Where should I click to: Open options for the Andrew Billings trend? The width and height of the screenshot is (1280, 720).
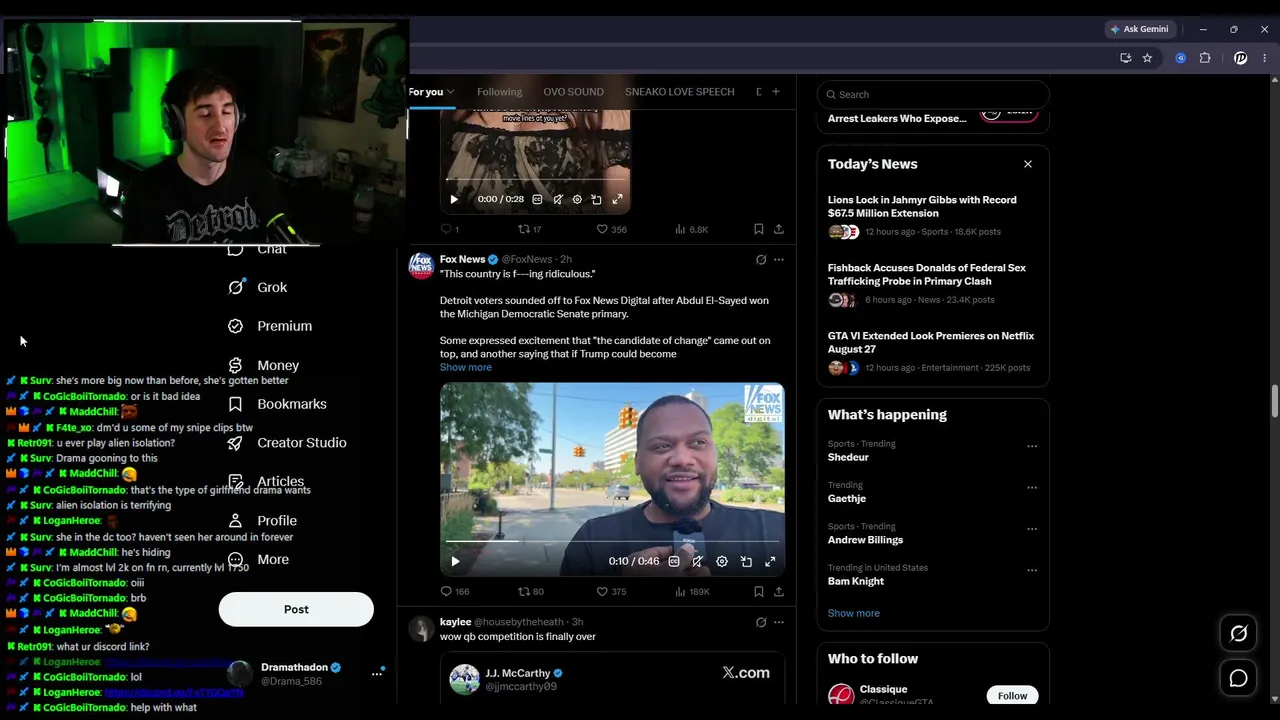pos(1032,528)
